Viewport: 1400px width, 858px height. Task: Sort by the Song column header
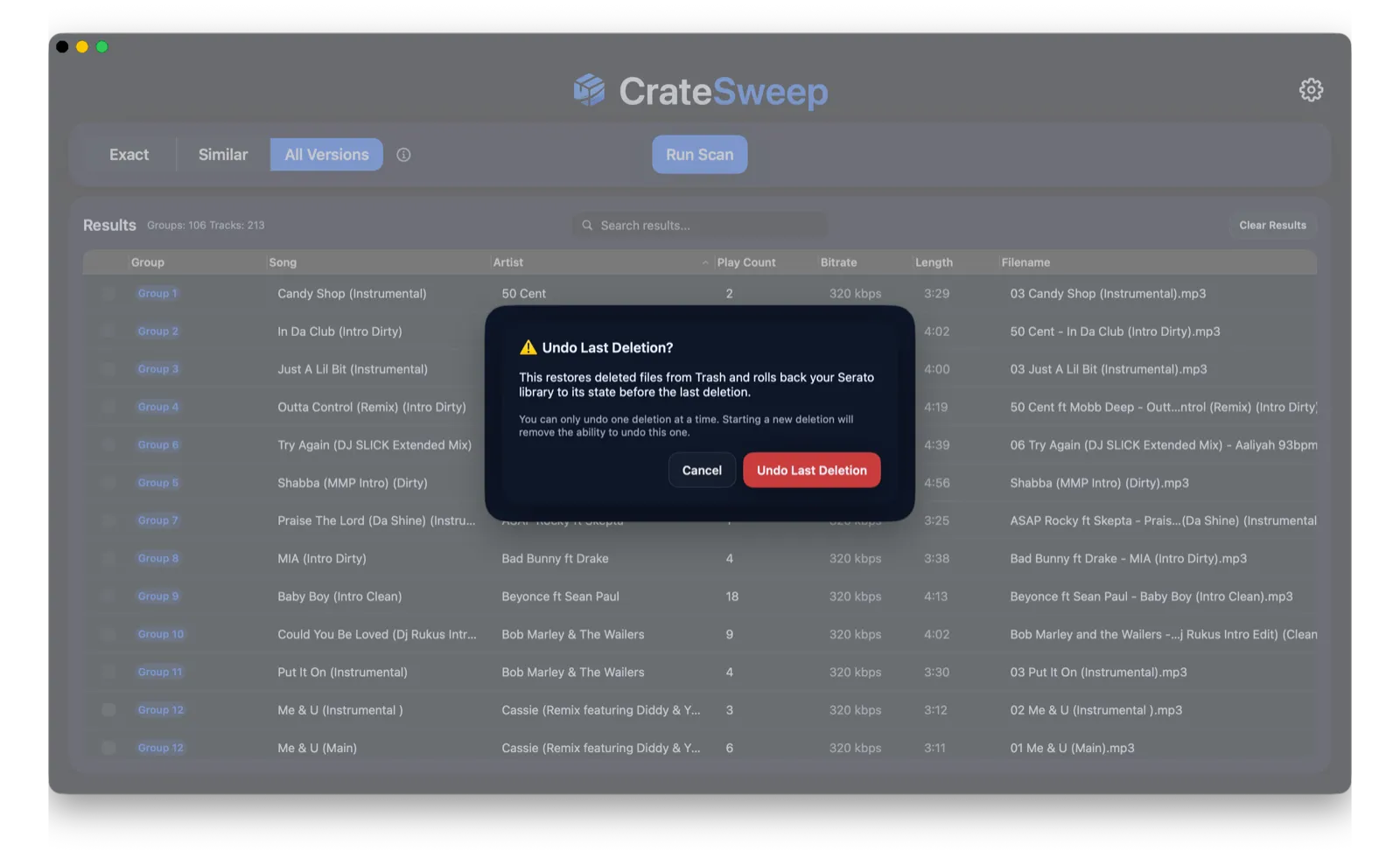(283, 262)
